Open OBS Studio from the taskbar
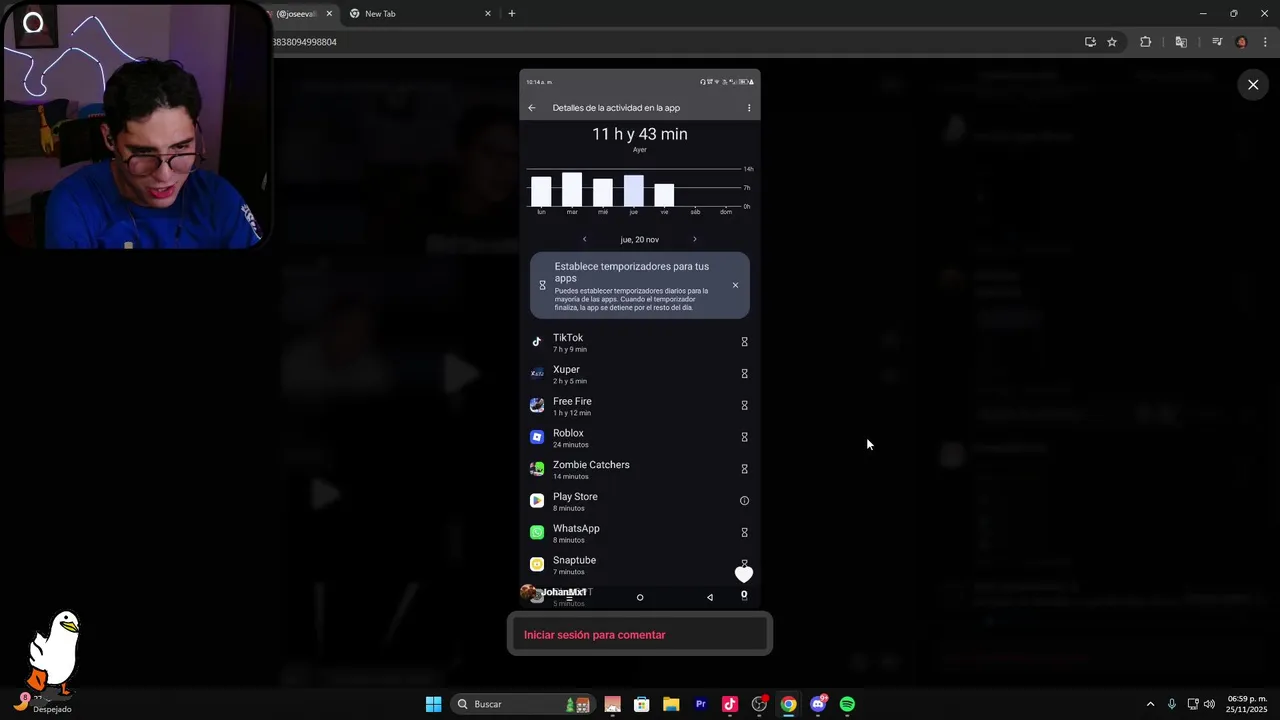The height and width of the screenshot is (720, 1280). pyautogui.click(x=759, y=704)
